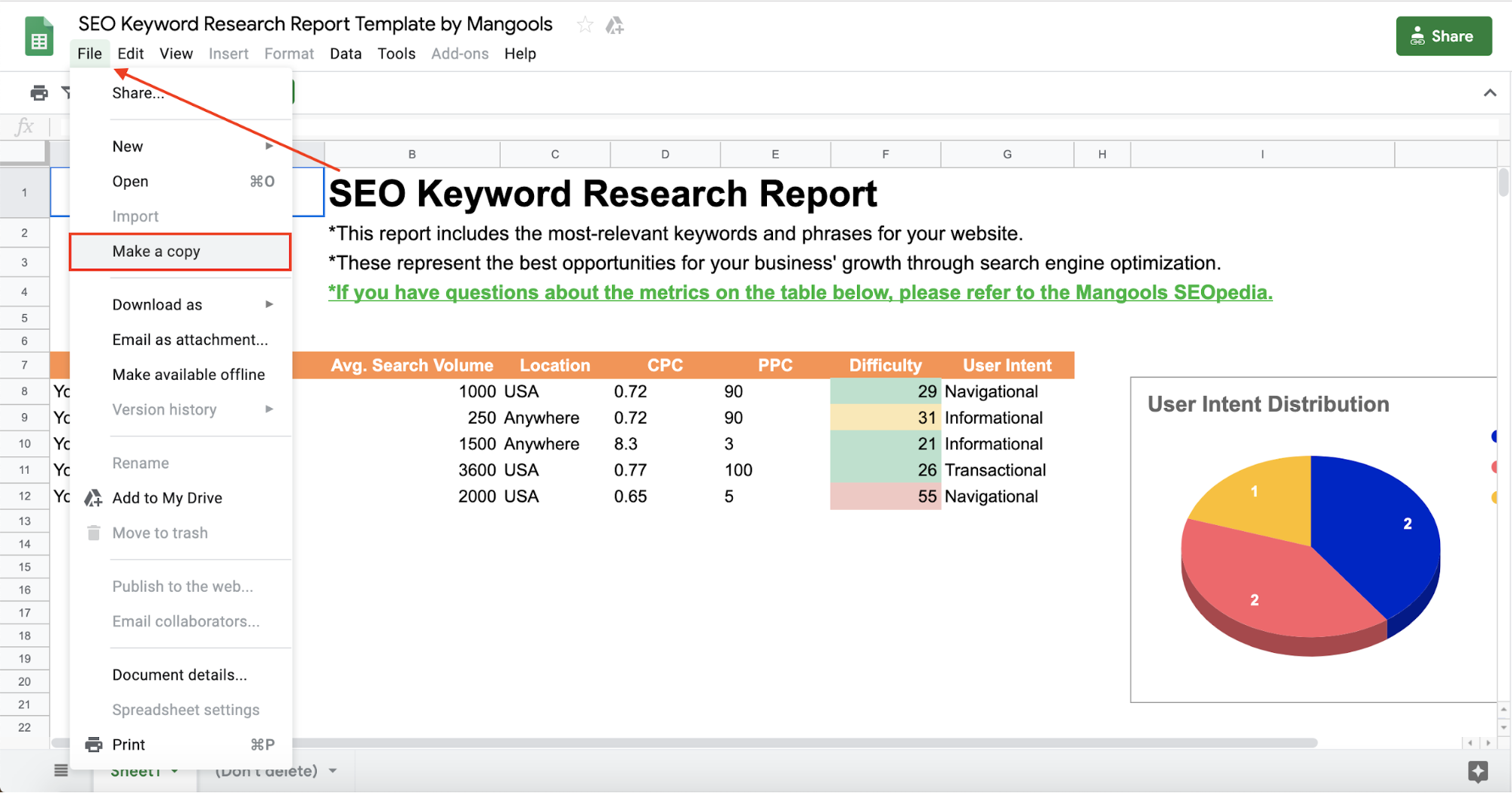Collapse the toolbar with the up chevron
Screen dimensions: 1512x793
click(1489, 93)
